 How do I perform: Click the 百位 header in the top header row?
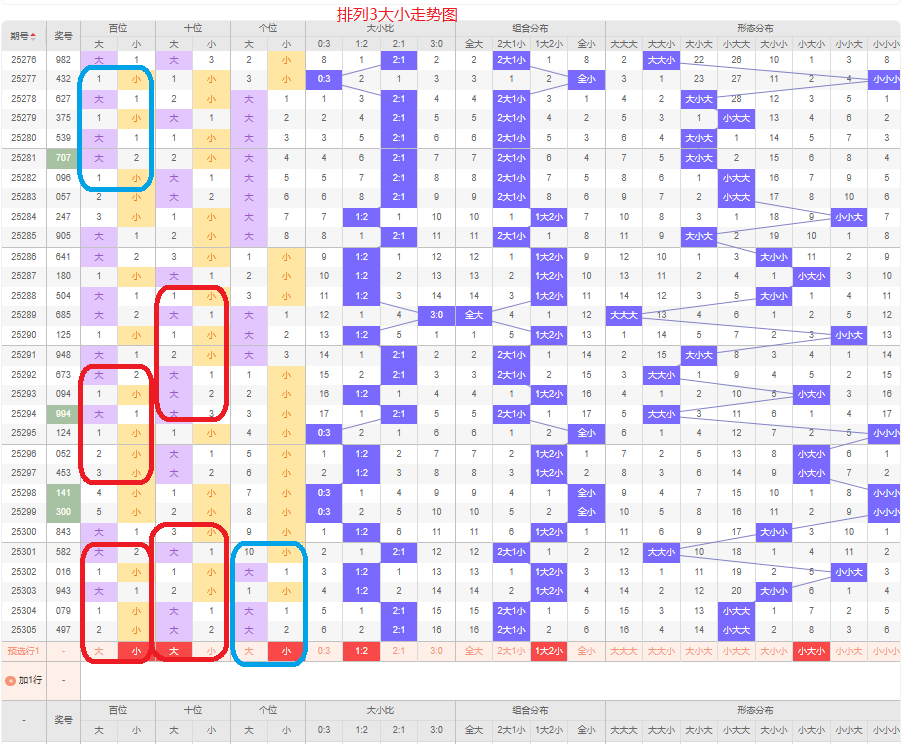tap(118, 28)
